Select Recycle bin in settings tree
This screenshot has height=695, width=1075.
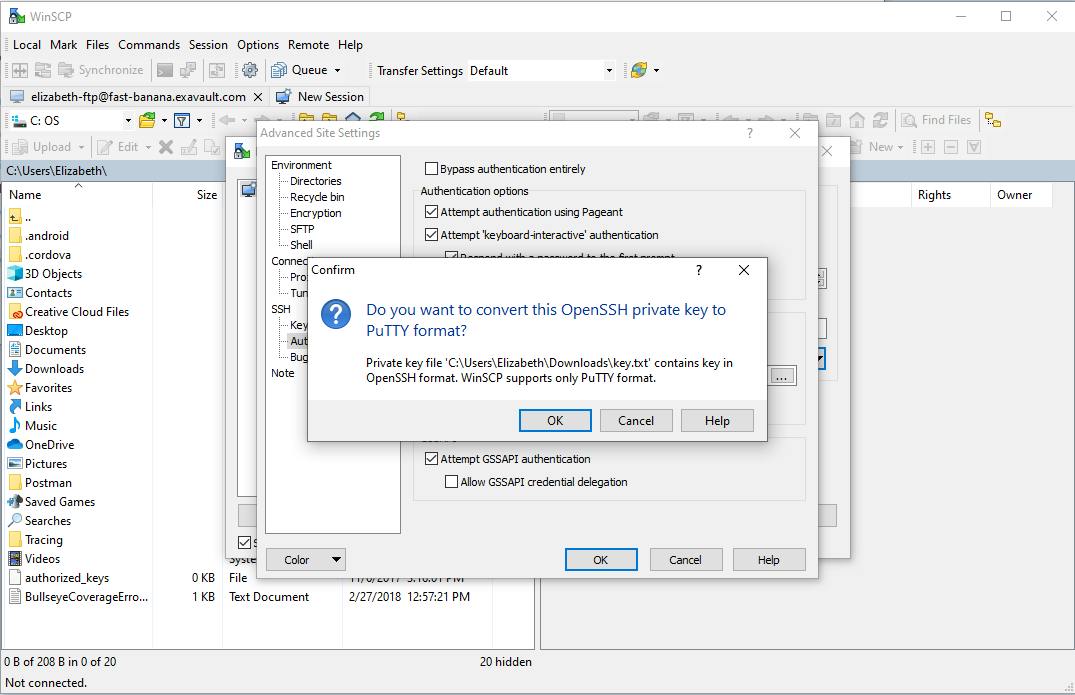tap(317, 197)
